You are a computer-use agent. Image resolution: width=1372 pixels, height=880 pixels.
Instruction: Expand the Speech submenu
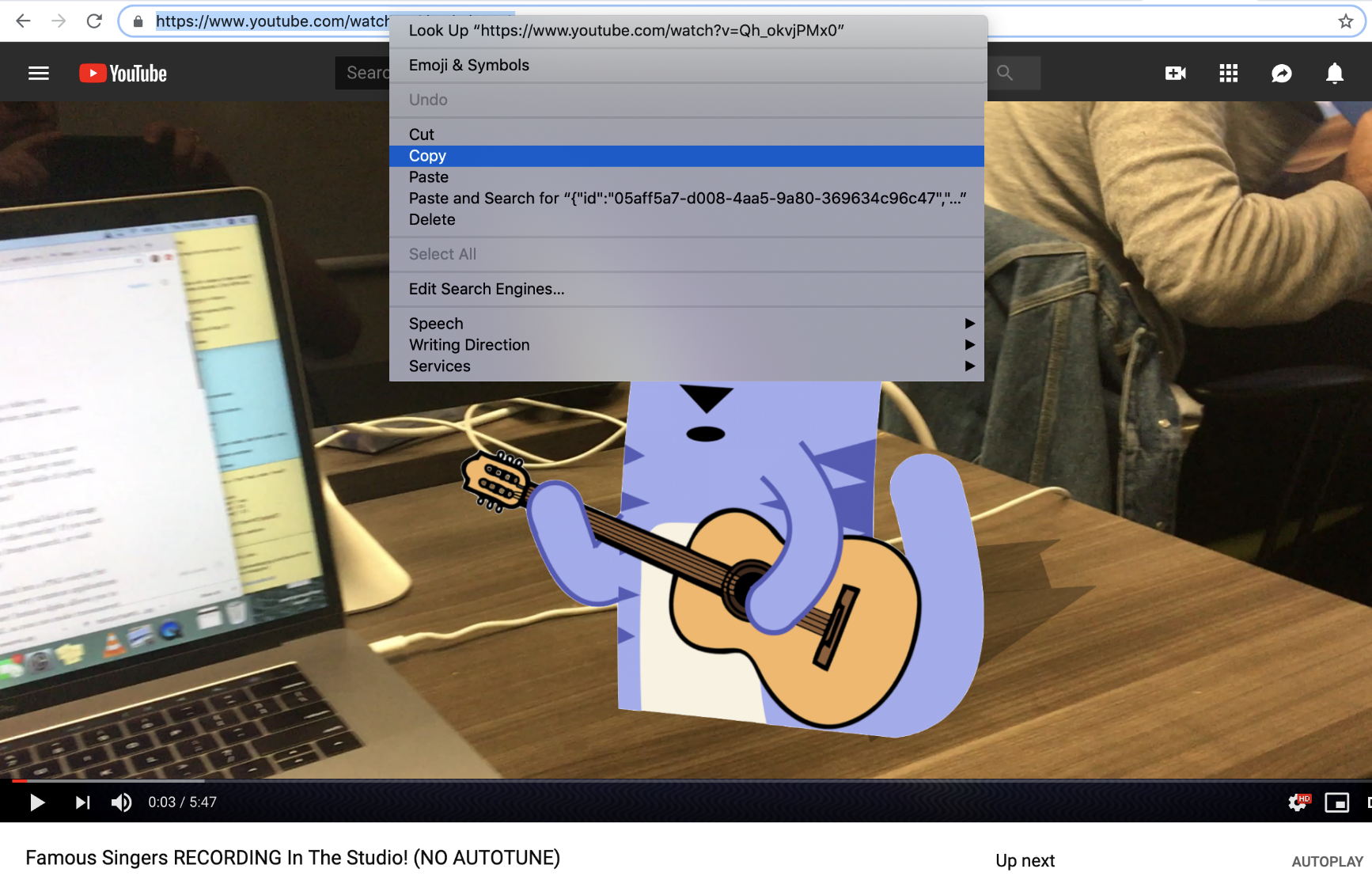point(686,324)
